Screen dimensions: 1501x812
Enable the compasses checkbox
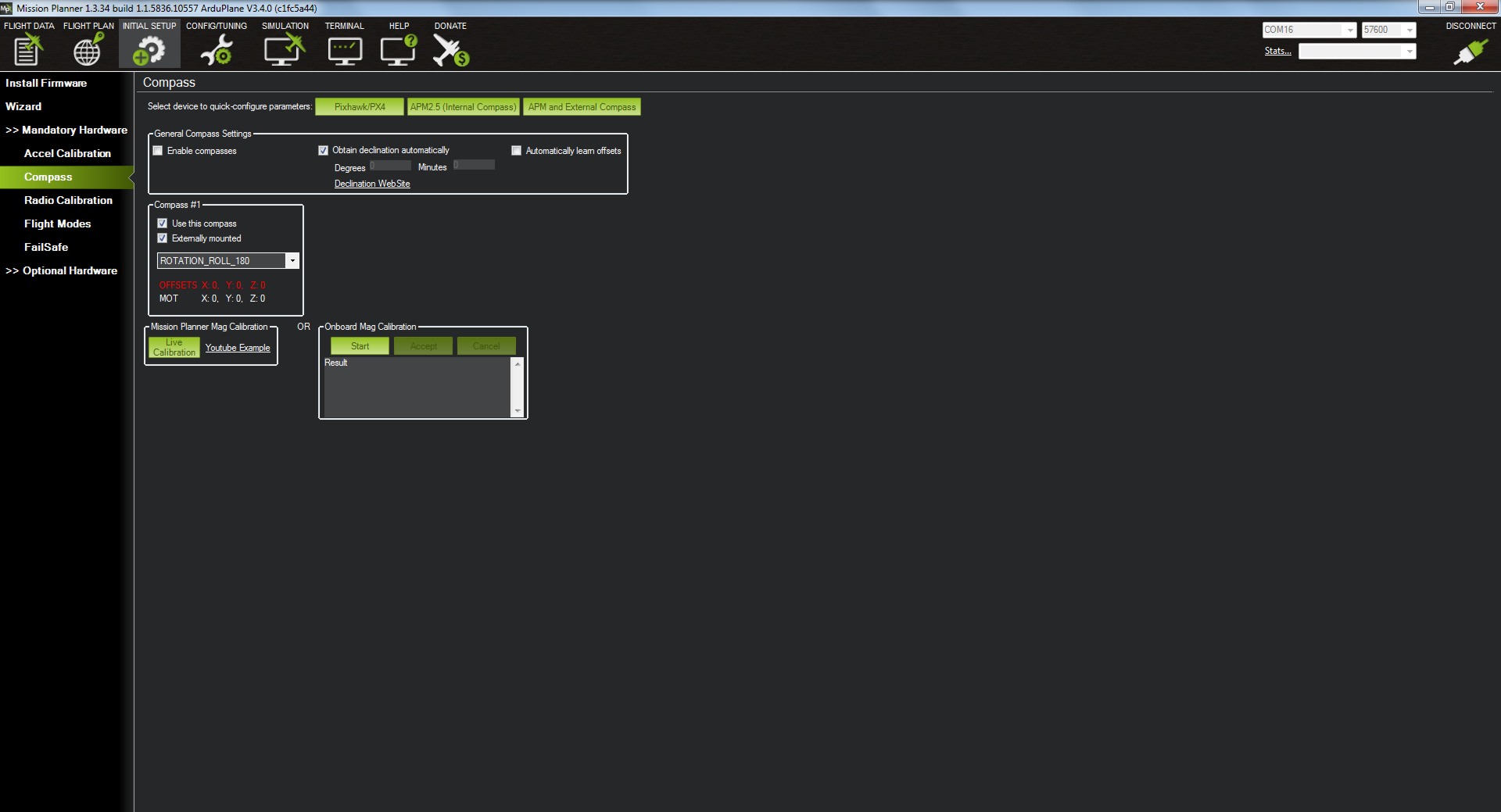158,151
